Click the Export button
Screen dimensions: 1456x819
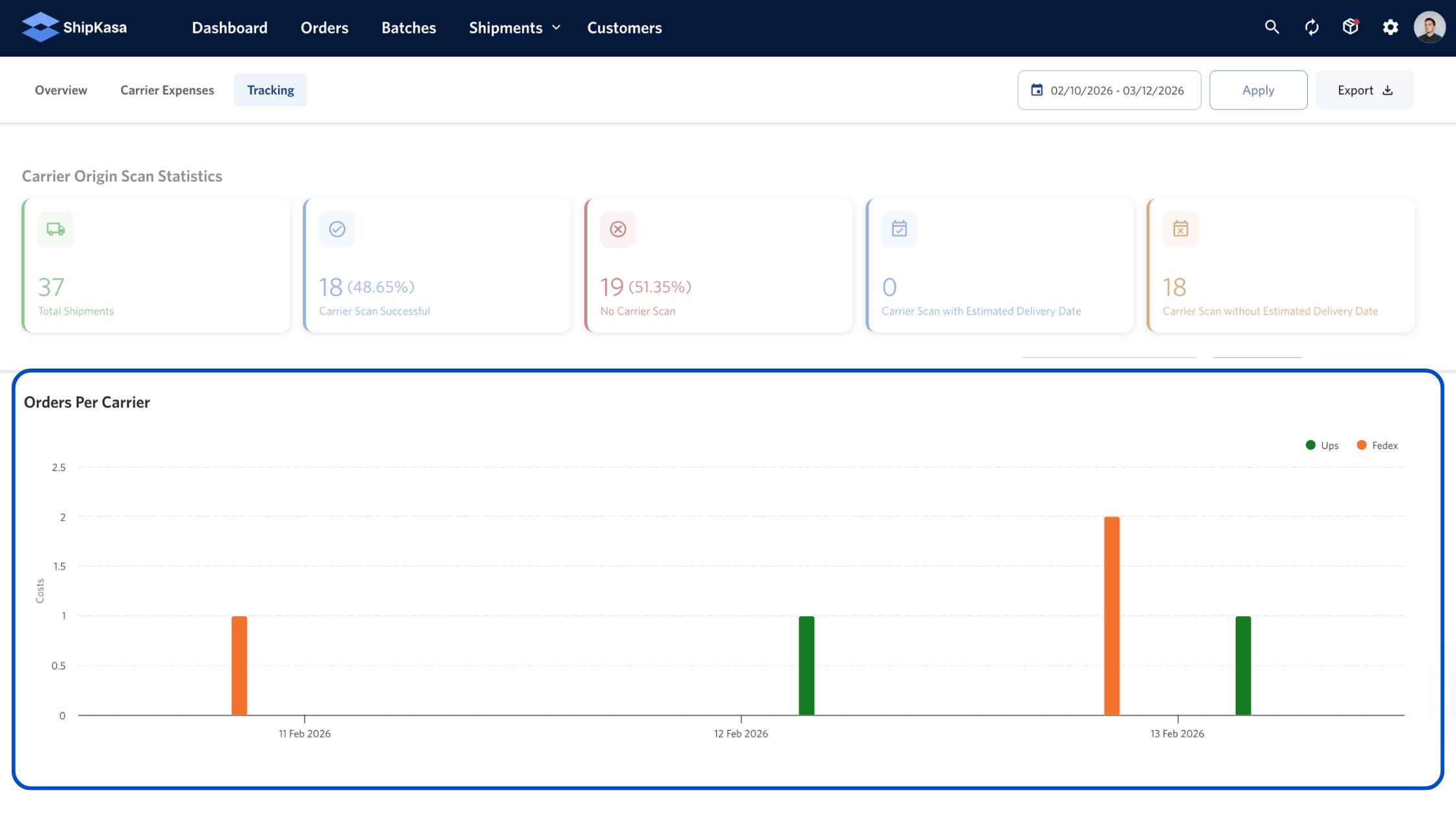point(1364,90)
